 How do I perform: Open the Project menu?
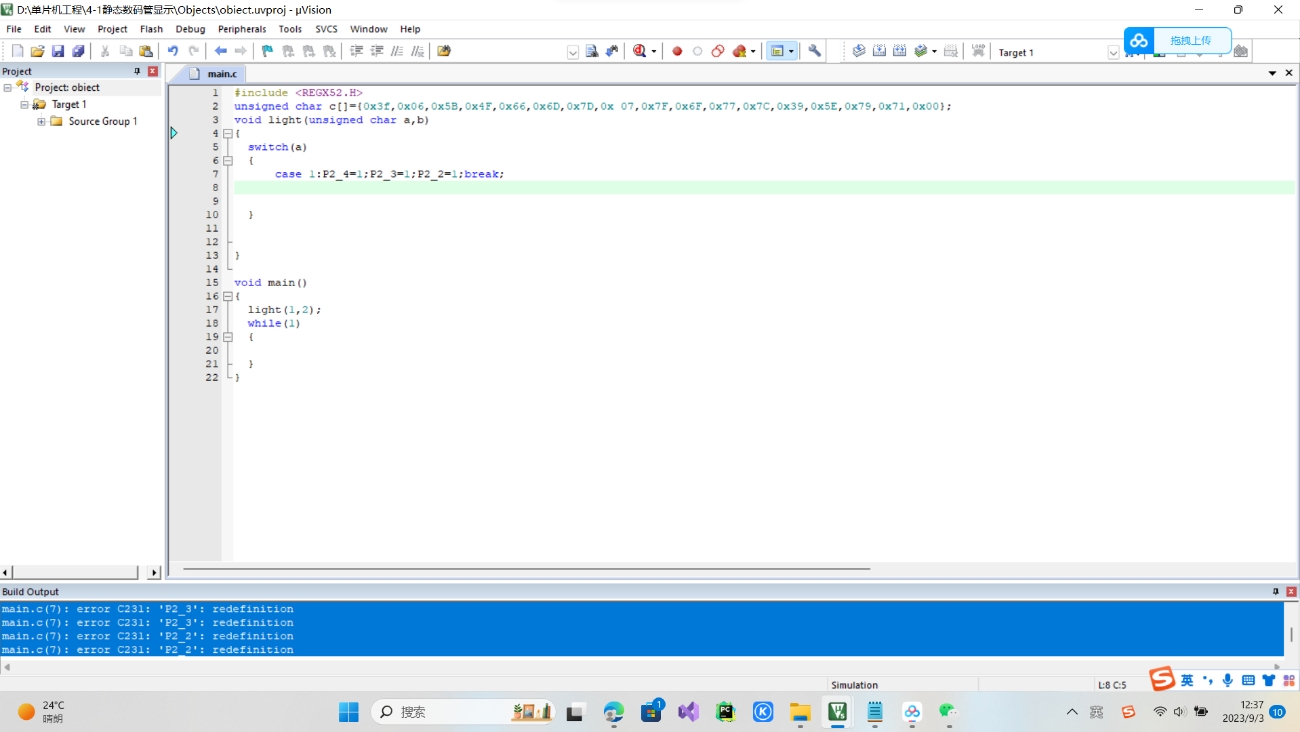click(x=112, y=29)
